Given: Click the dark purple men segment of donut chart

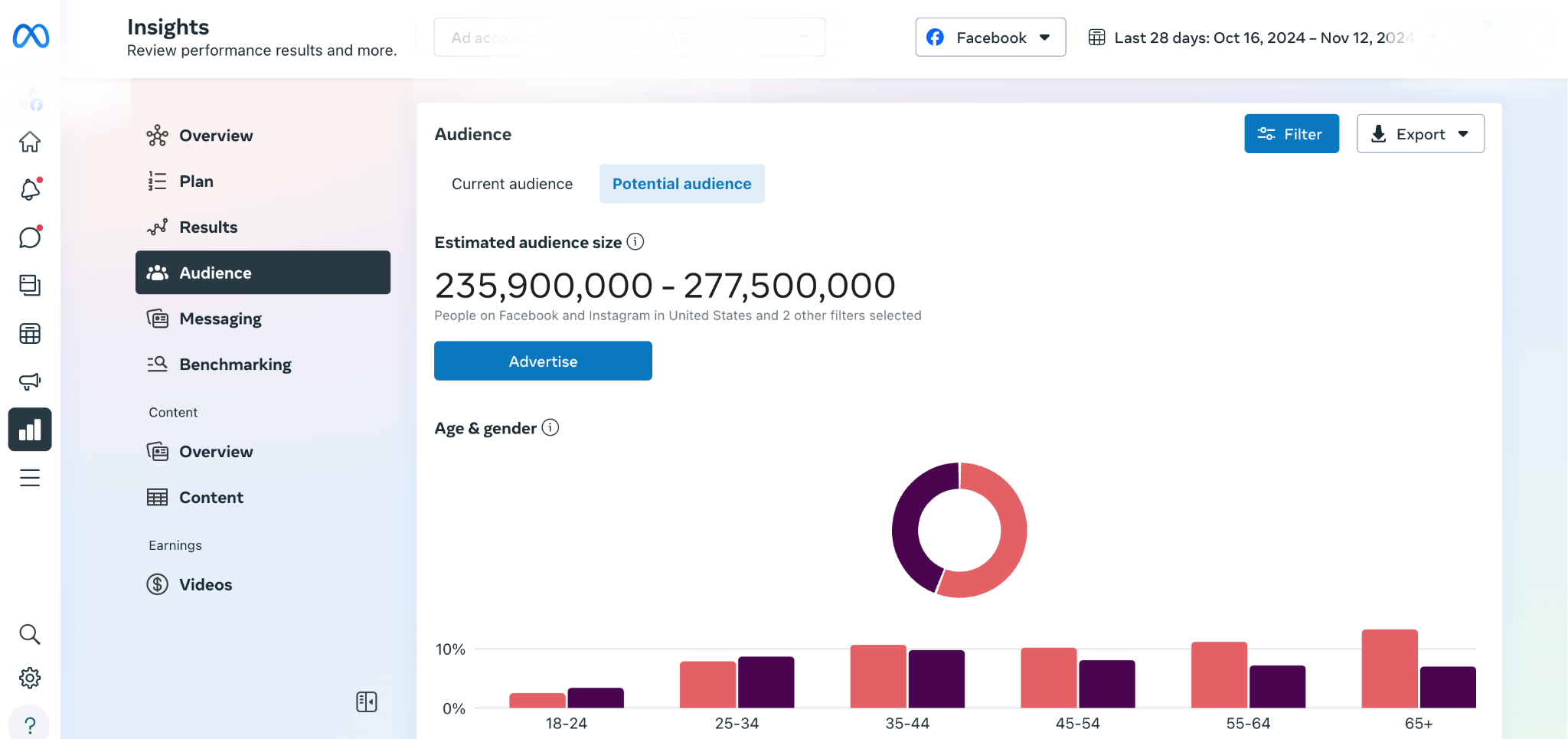Looking at the screenshot, I should 906,521.
